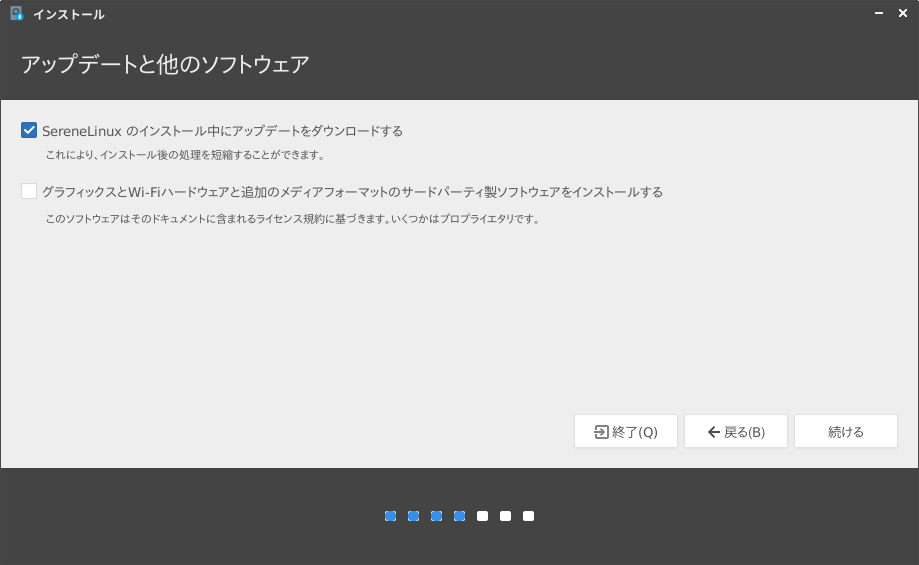Continue with the 続ける button
Screen dimensions: 919x565
[846, 431]
